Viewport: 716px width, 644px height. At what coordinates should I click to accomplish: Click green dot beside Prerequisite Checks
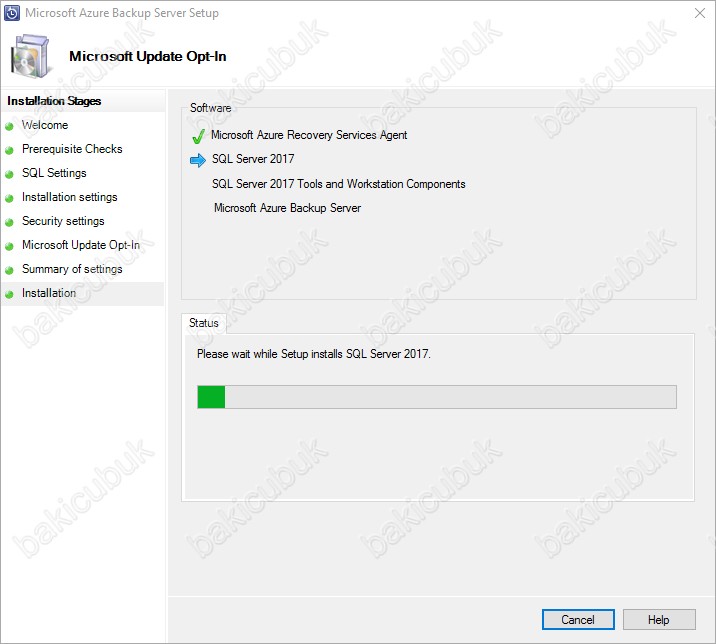9,150
